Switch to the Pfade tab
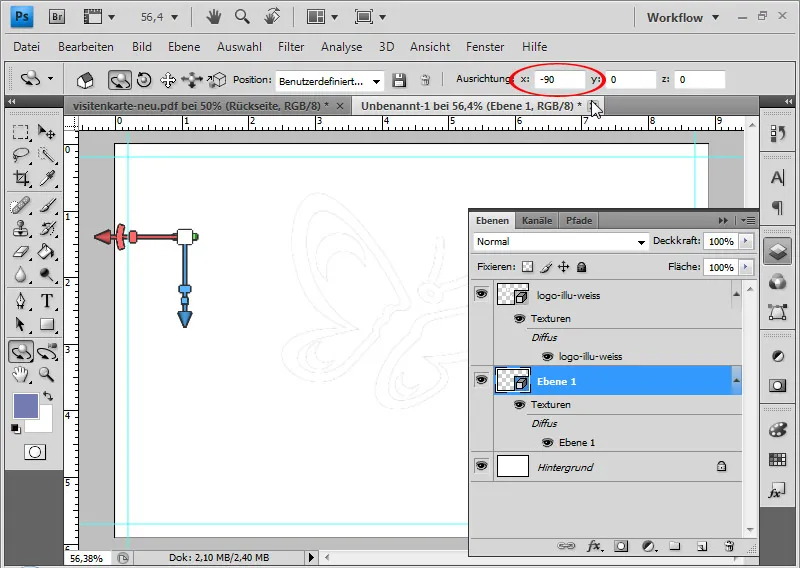 click(x=579, y=220)
